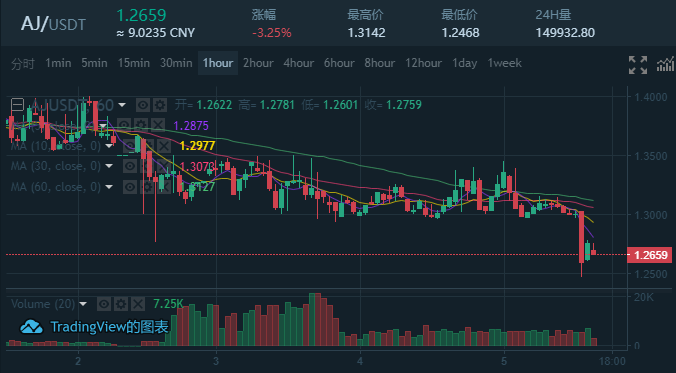Select the 1day interval
This screenshot has height=373, width=676.
[464, 63]
